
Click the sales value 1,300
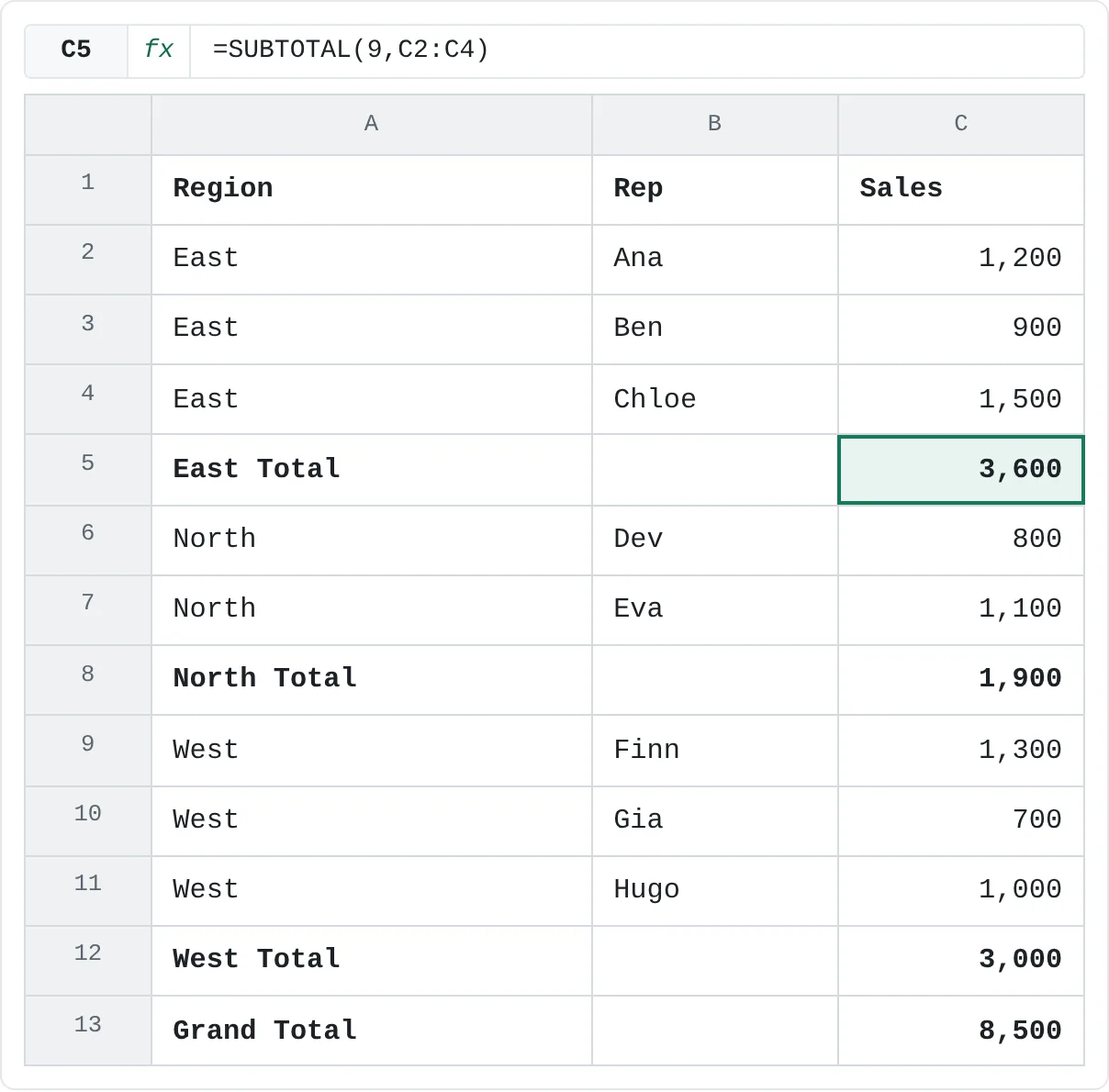(961, 751)
